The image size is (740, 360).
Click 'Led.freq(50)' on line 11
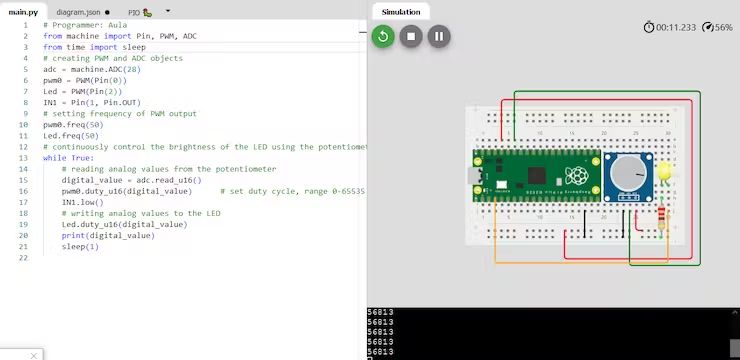pos(71,136)
